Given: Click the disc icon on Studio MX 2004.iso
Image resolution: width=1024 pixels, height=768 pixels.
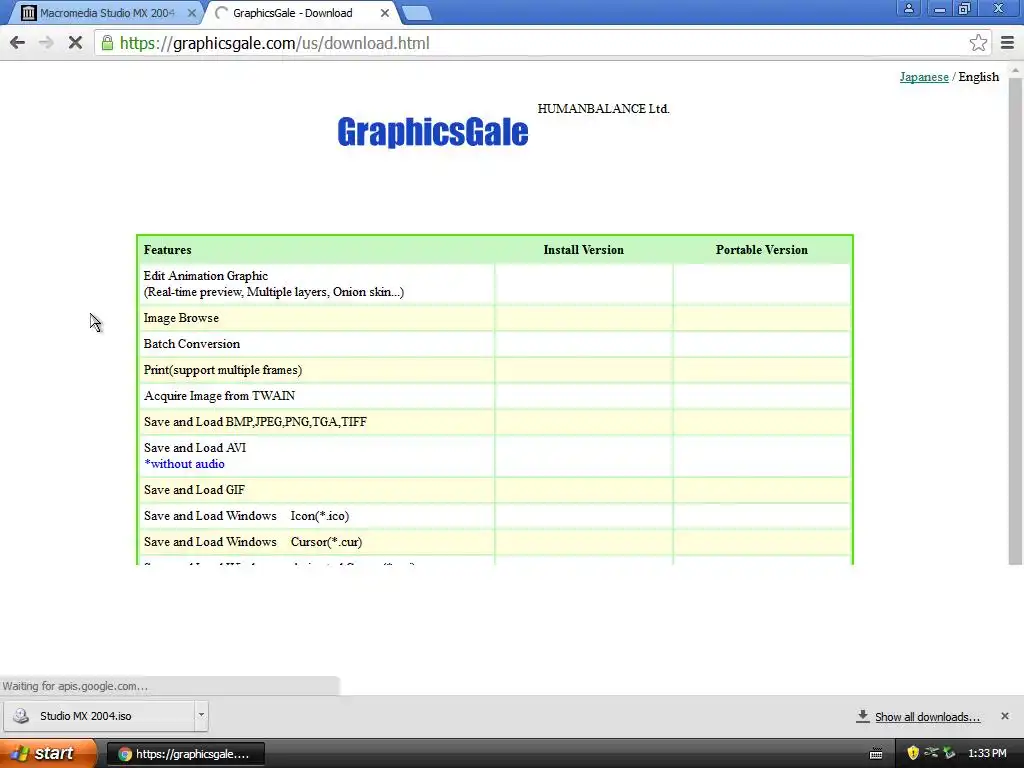Looking at the screenshot, I should point(21,716).
